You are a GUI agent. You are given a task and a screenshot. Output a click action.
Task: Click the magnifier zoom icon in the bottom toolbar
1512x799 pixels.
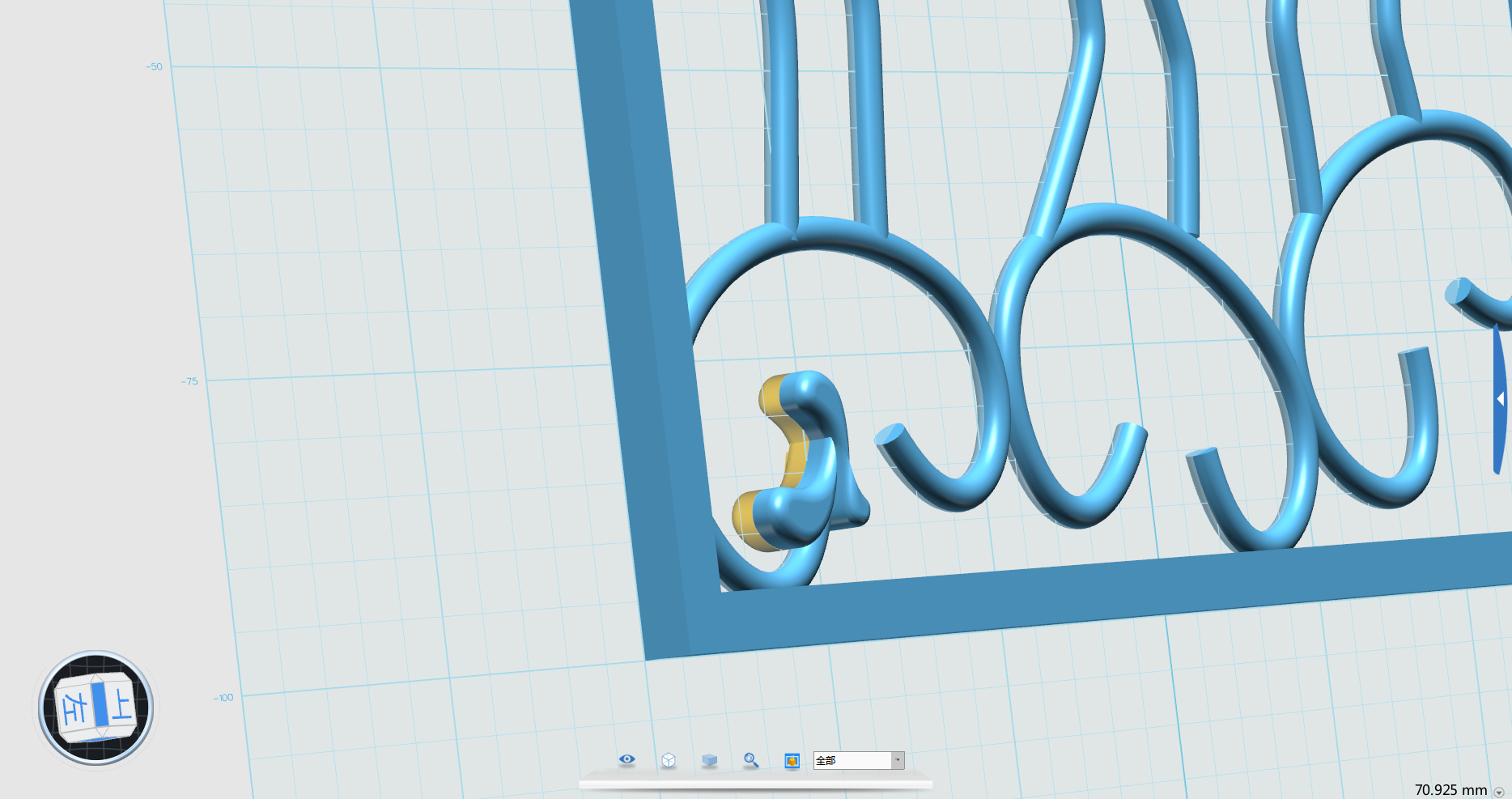[x=751, y=760]
